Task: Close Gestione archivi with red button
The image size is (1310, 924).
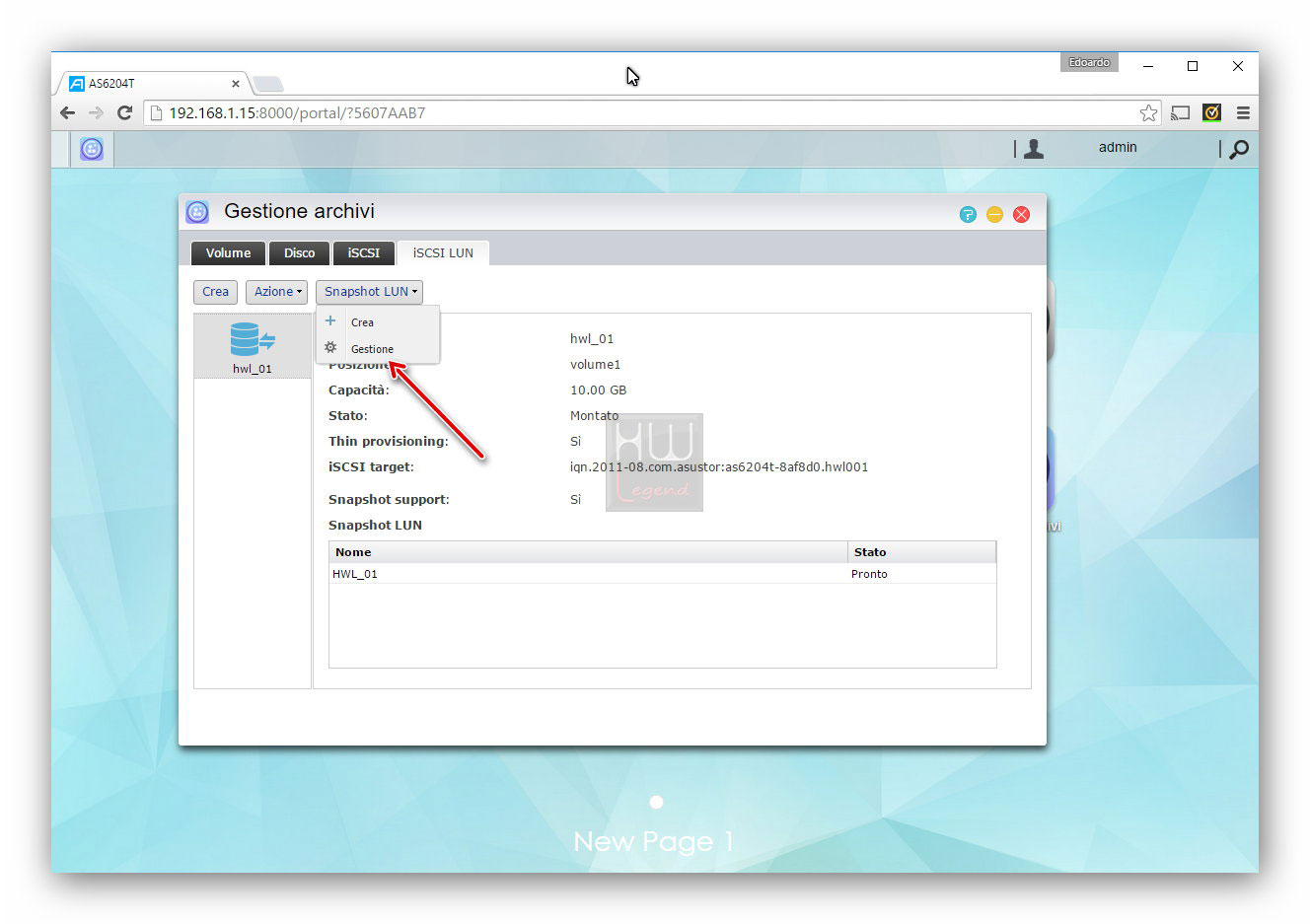Action: point(1021,214)
